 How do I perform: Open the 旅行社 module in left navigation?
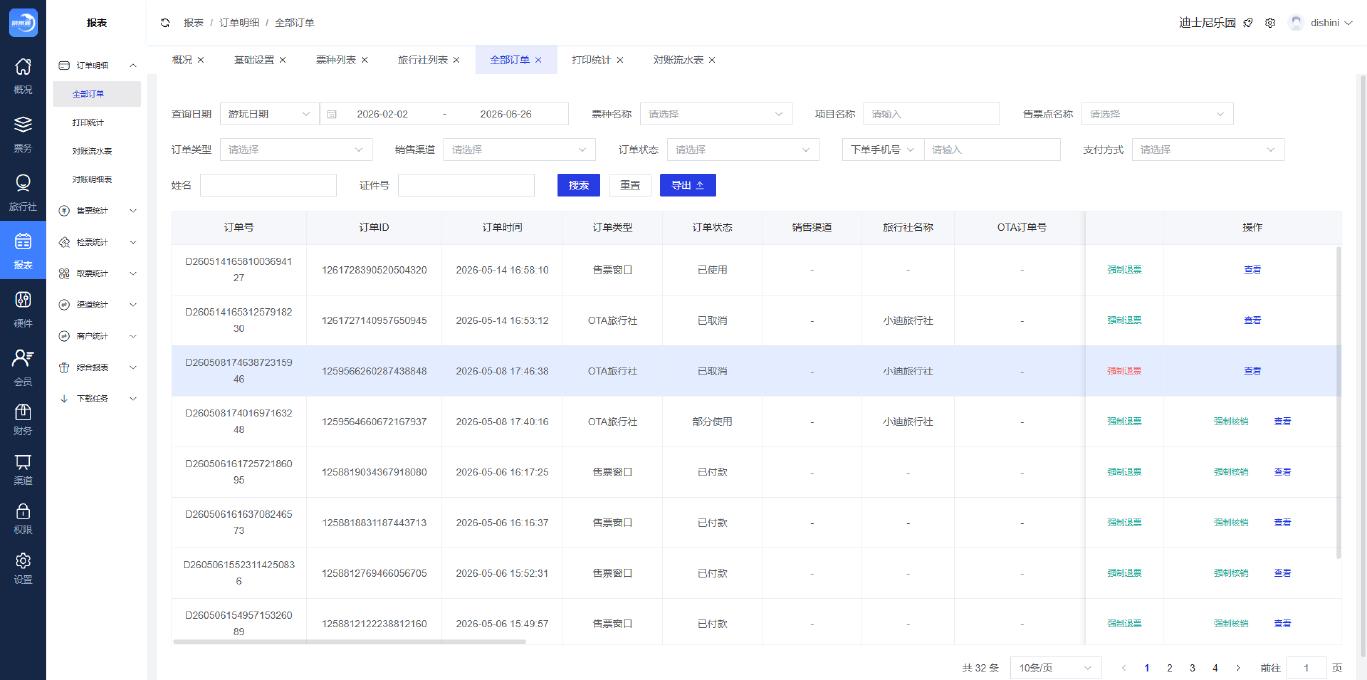(22, 192)
